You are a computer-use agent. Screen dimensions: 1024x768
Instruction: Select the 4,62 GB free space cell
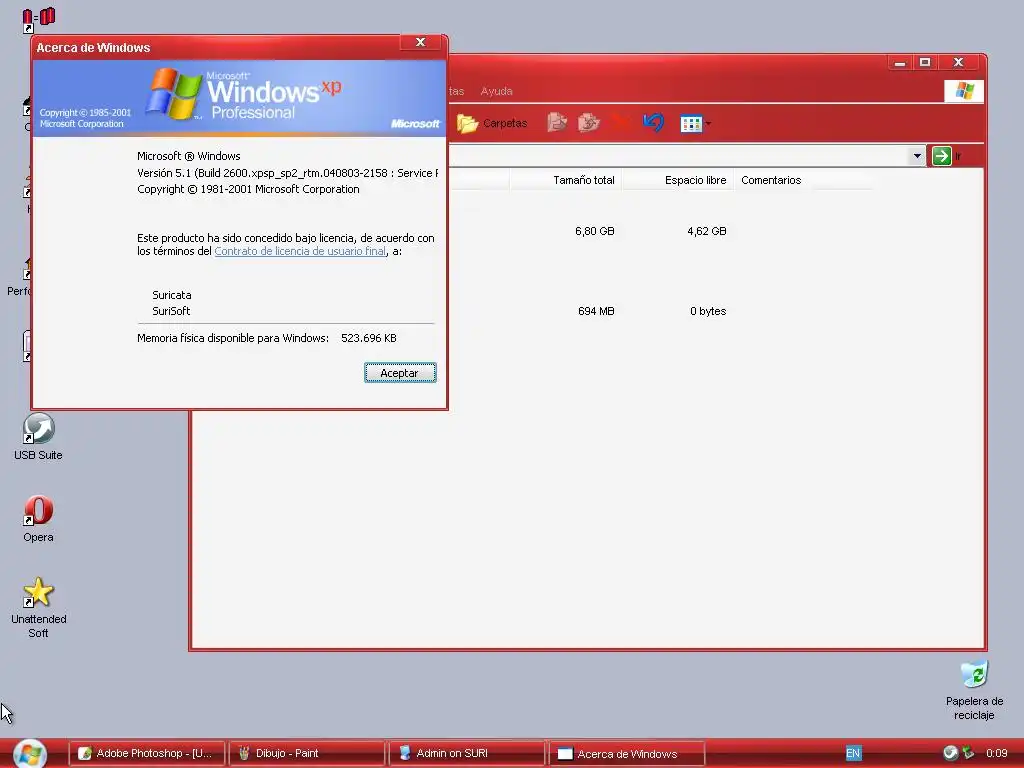[x=707, y=231]
